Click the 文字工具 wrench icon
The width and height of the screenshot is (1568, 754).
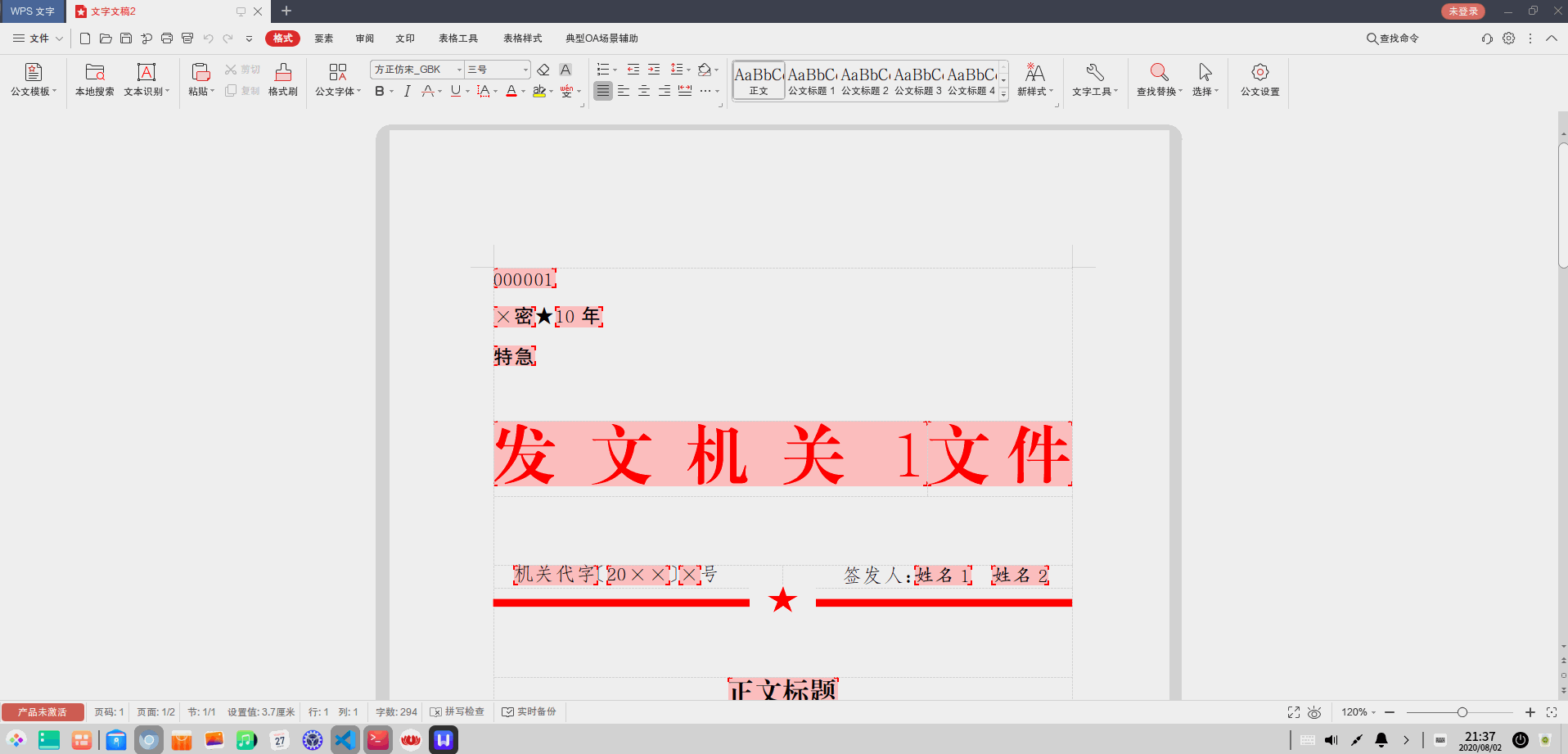[x=1094, y=72]
